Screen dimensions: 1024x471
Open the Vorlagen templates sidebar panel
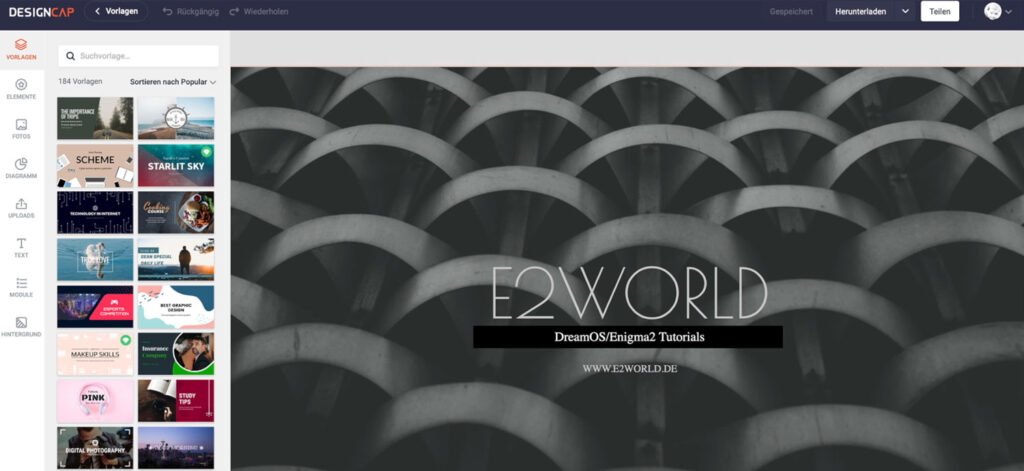pyautogui.click(x=21, y=49)
